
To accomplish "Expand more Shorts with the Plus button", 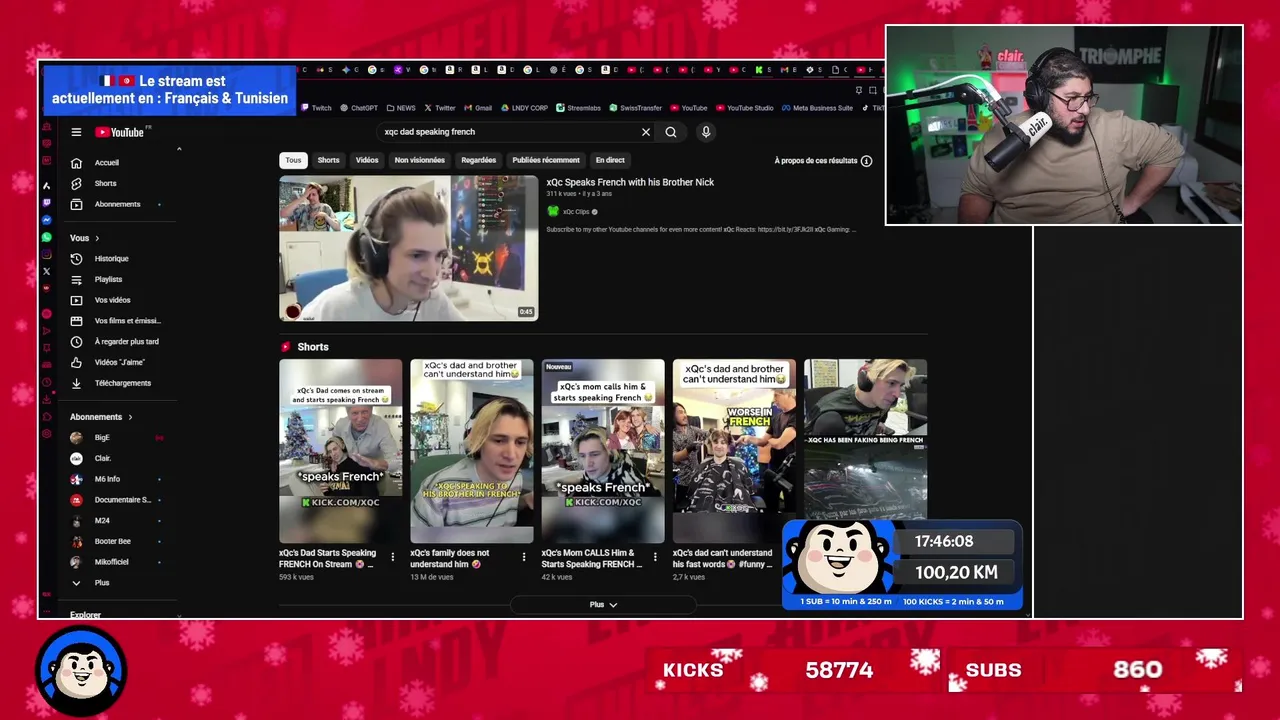I will coord(603,605).
